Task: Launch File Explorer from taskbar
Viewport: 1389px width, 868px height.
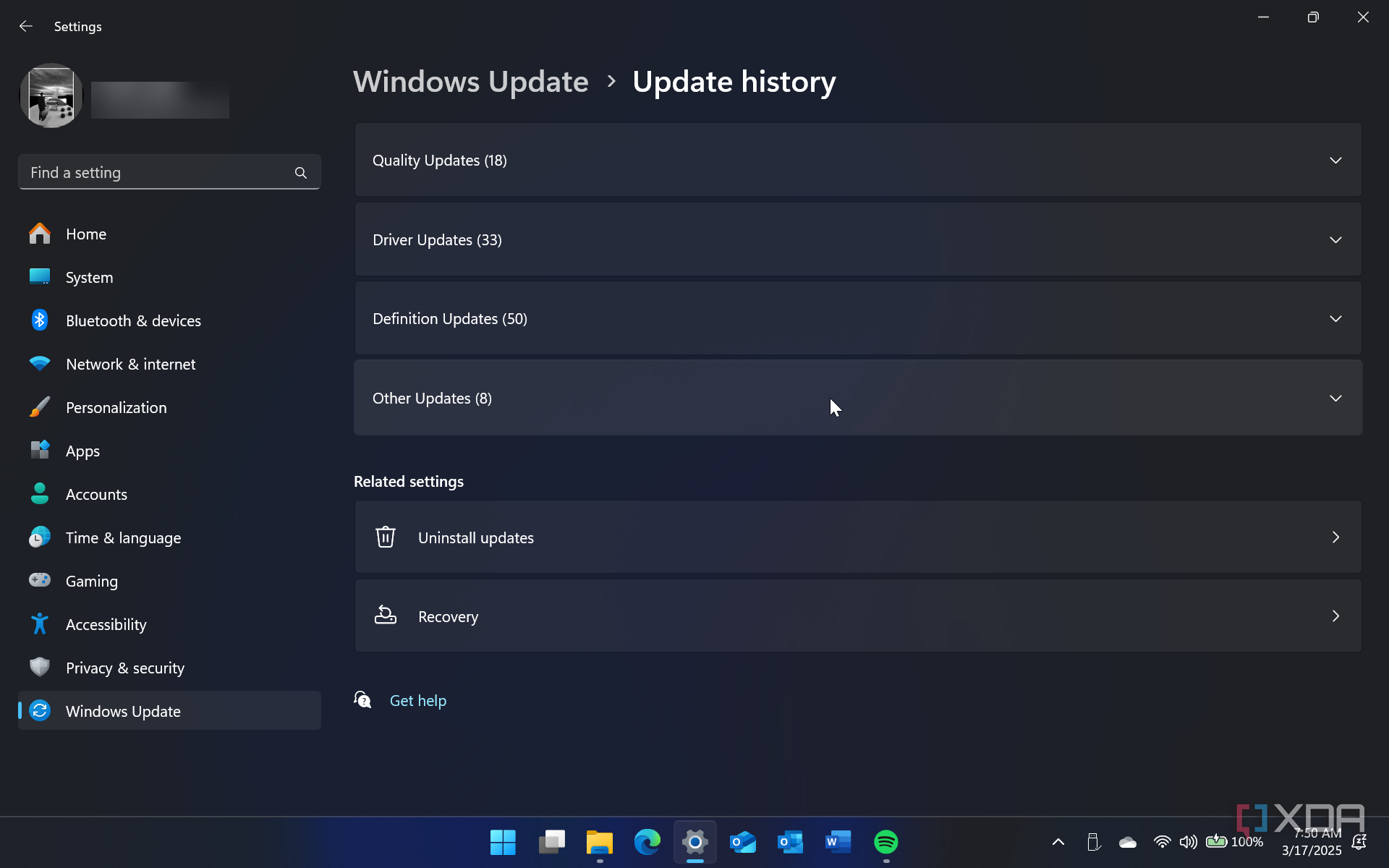Action: click(599, 842)
